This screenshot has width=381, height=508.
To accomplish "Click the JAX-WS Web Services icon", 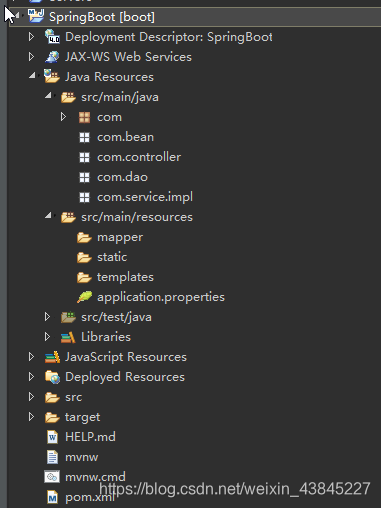I will [52, 57].
